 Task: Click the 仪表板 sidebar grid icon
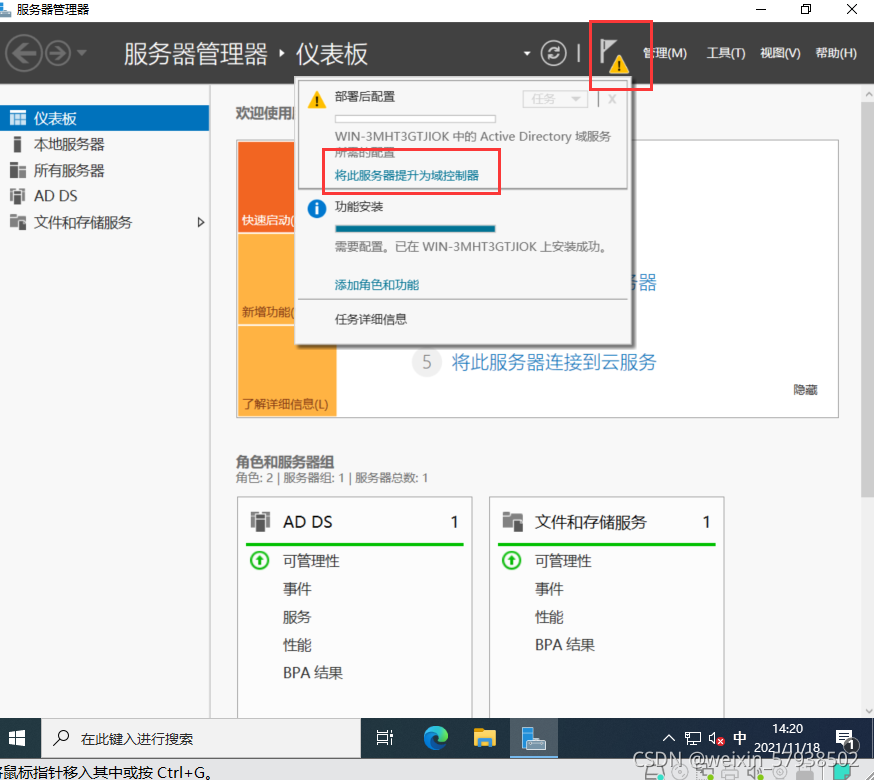point(18,118)
